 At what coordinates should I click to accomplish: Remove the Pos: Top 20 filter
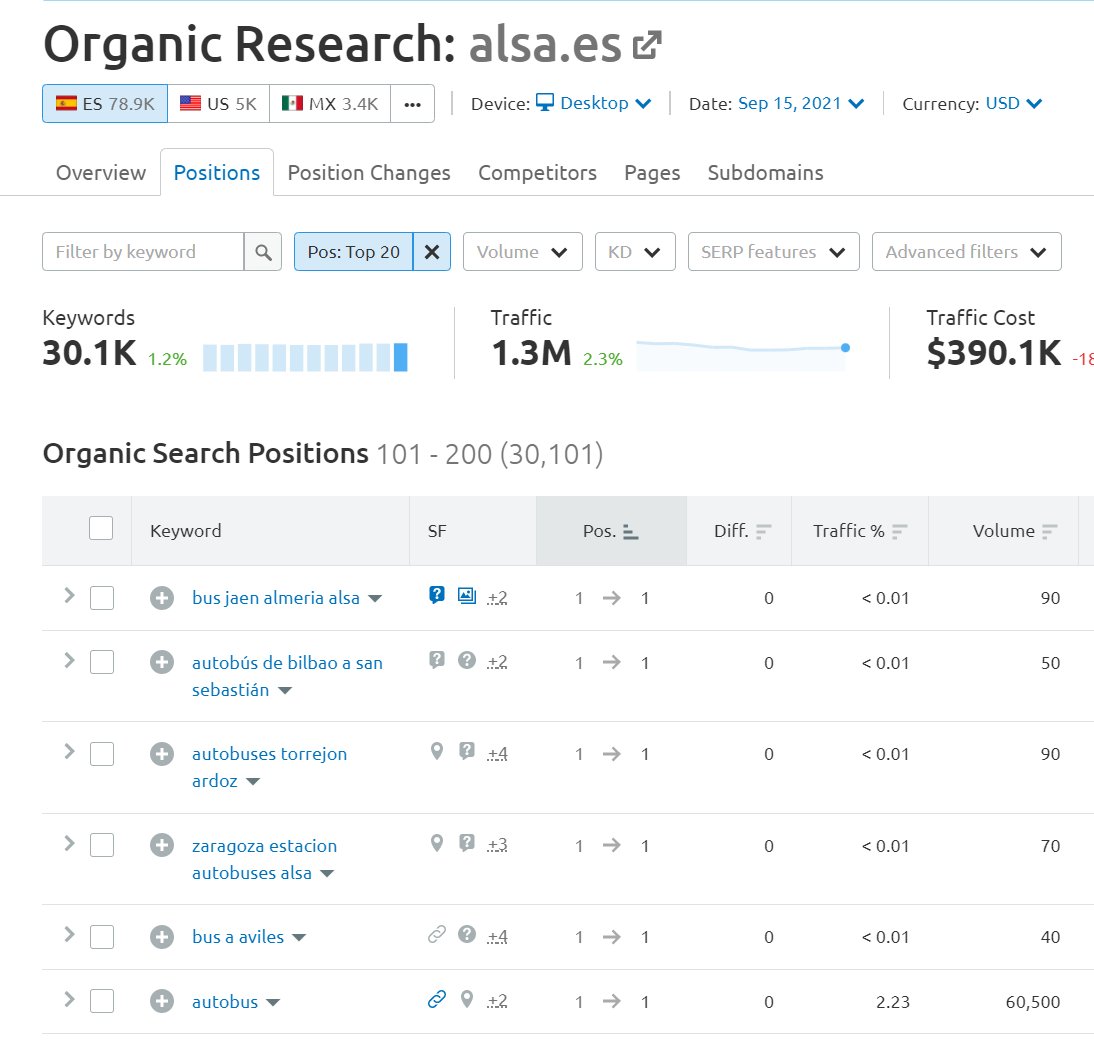click(432, 252)
